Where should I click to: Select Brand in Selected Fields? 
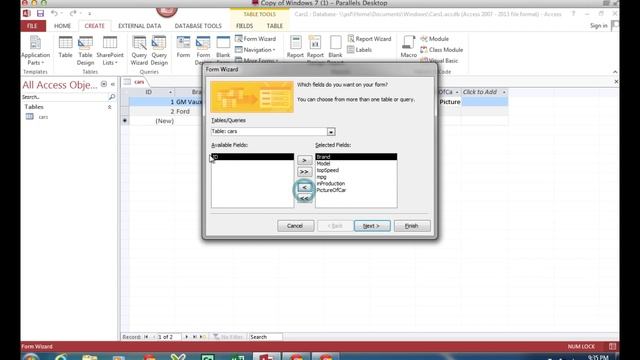click(x=356, y=157)
